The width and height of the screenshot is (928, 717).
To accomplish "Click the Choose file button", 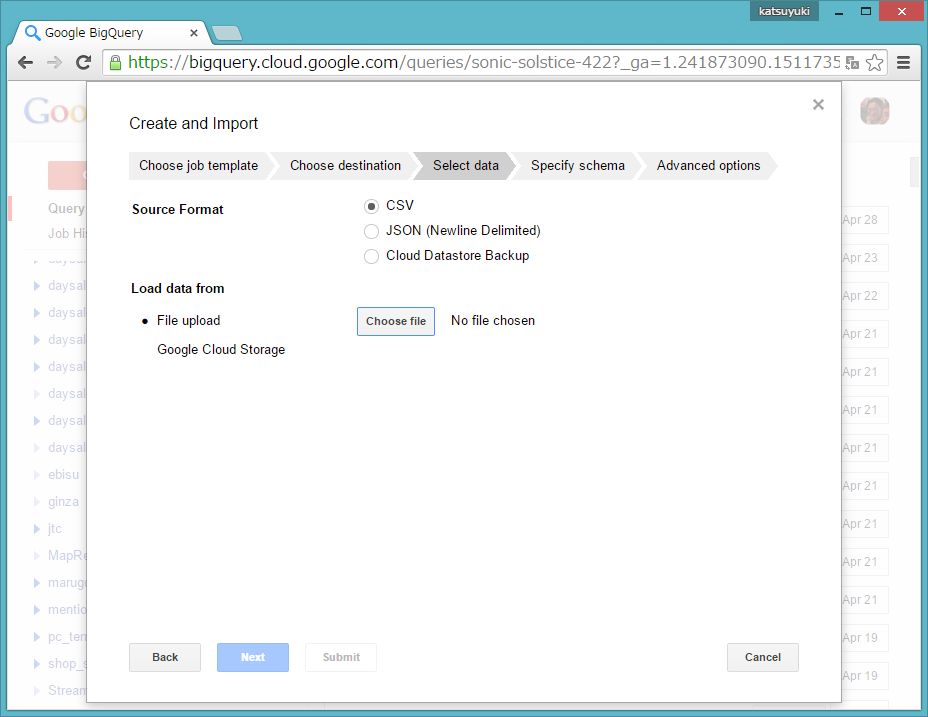I will 396,321.
